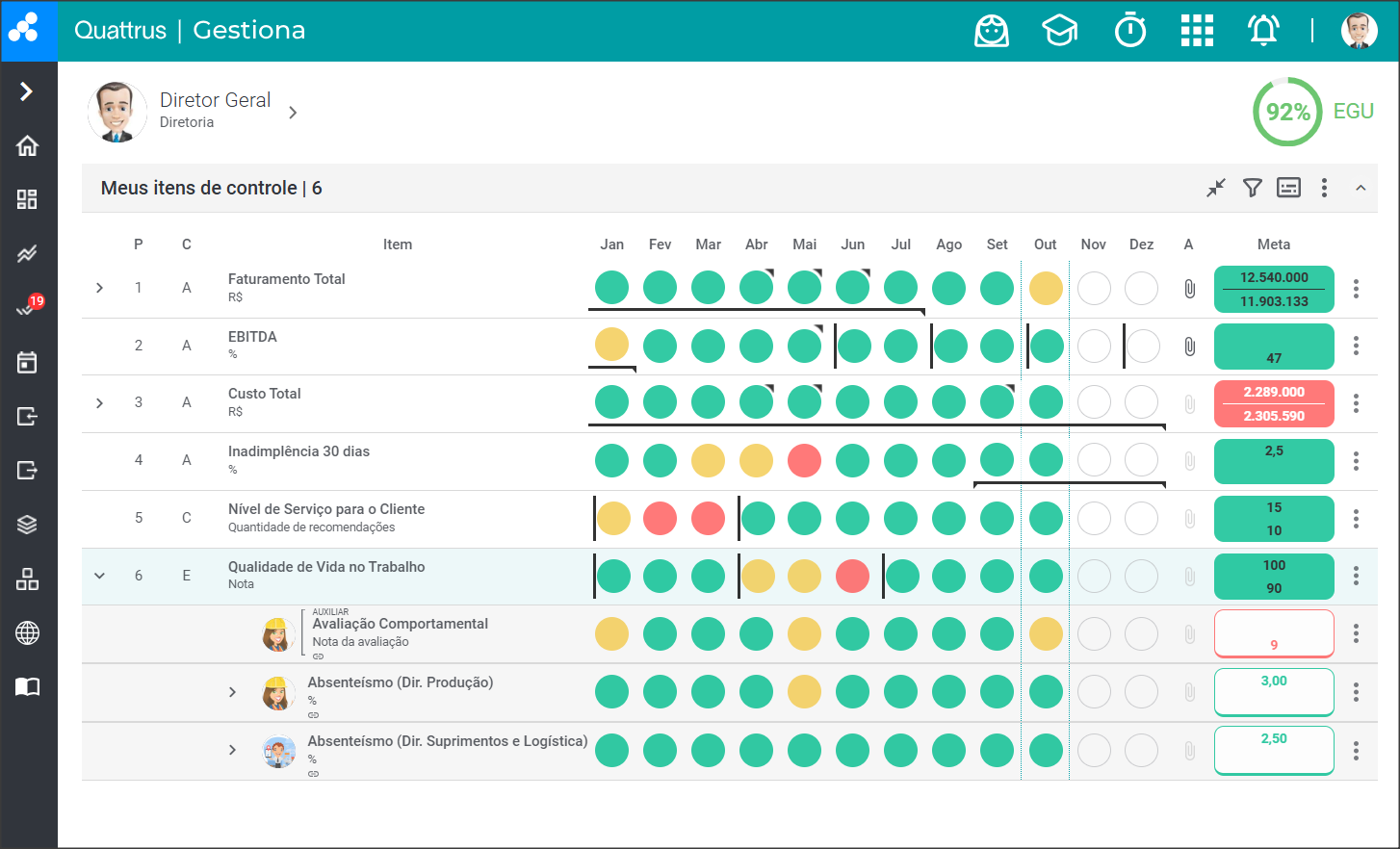The width and height of the screenshot is (1400, 849).
Task: Click the stopwatch timer icon in header
Action: (x=1129, y=31)
